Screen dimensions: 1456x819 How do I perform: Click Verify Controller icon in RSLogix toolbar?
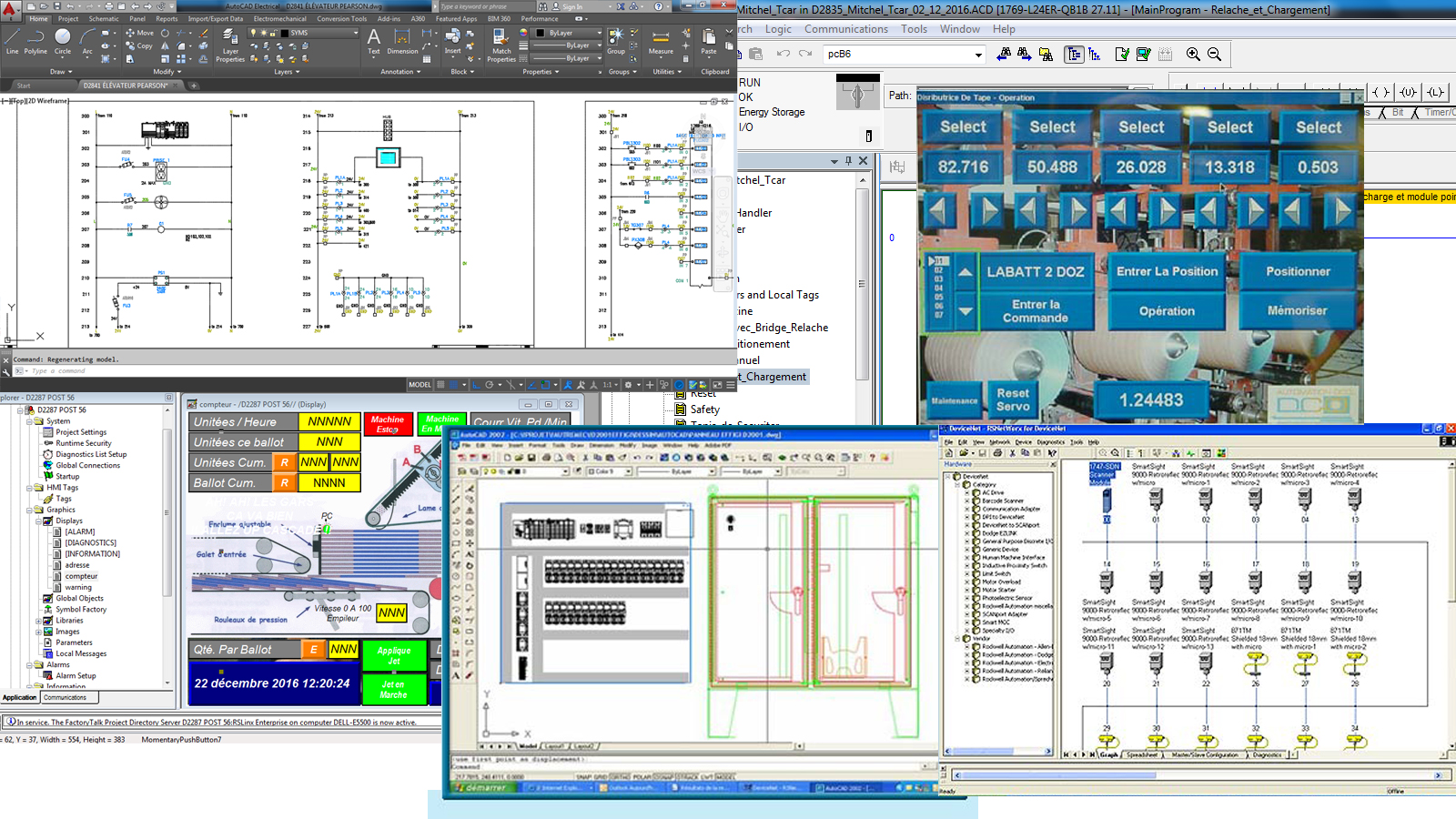pos(1144,55)
